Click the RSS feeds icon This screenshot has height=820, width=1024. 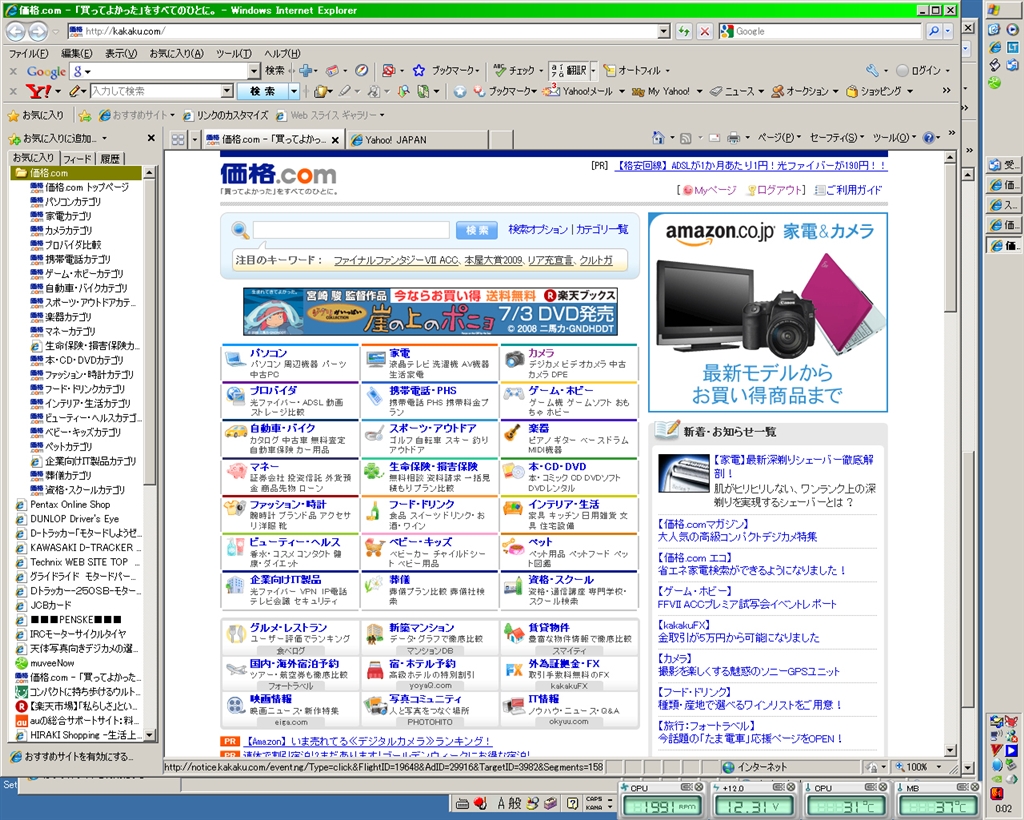[686, 138]
